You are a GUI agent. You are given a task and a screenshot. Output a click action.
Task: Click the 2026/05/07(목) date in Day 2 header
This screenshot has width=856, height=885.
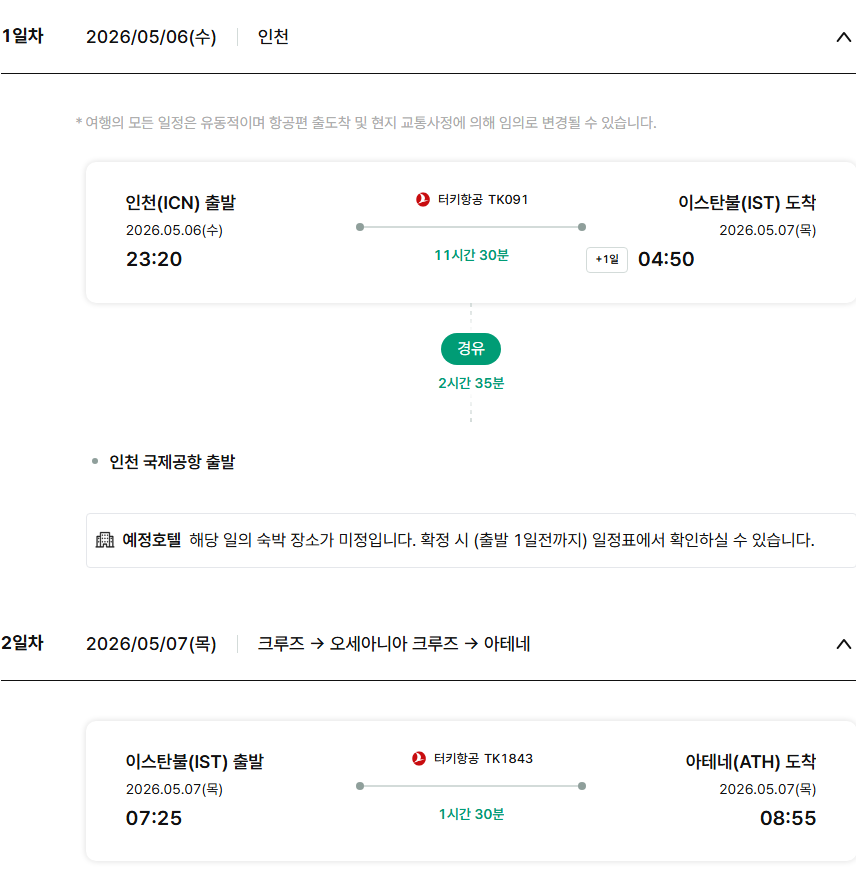(x=151, y=644)
